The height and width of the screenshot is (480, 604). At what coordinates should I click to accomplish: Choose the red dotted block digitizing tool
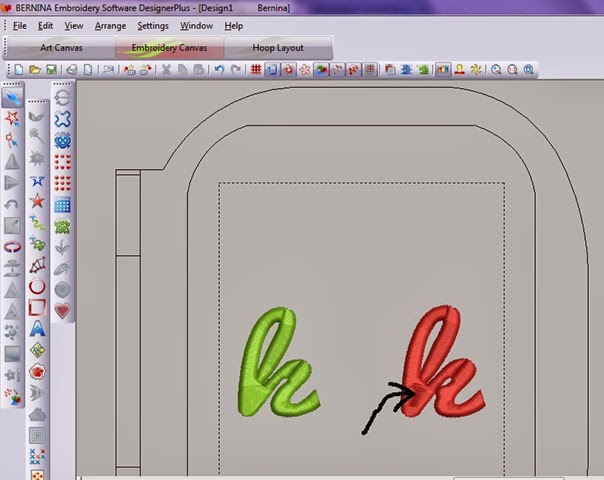point(37,265)
